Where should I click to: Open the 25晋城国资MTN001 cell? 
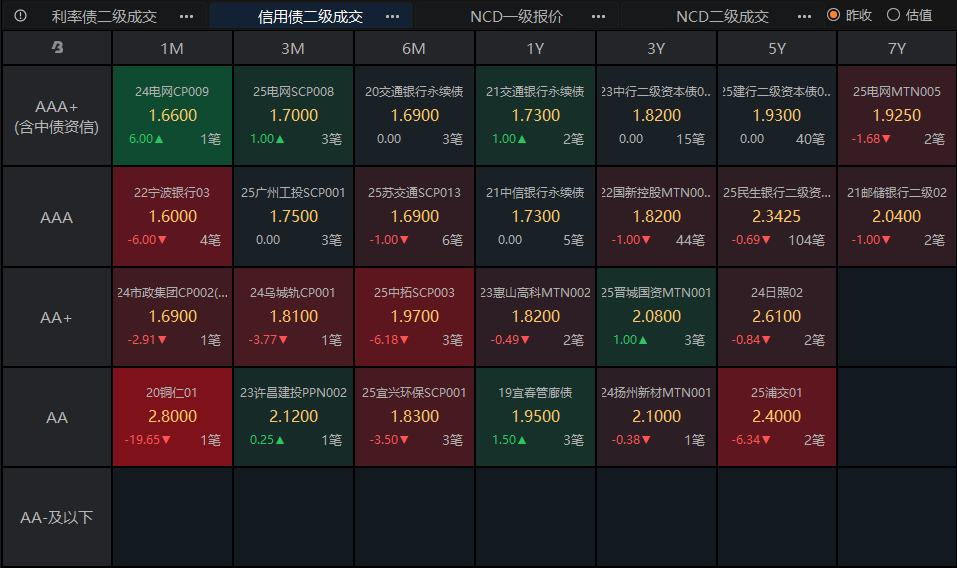[656, 317]
